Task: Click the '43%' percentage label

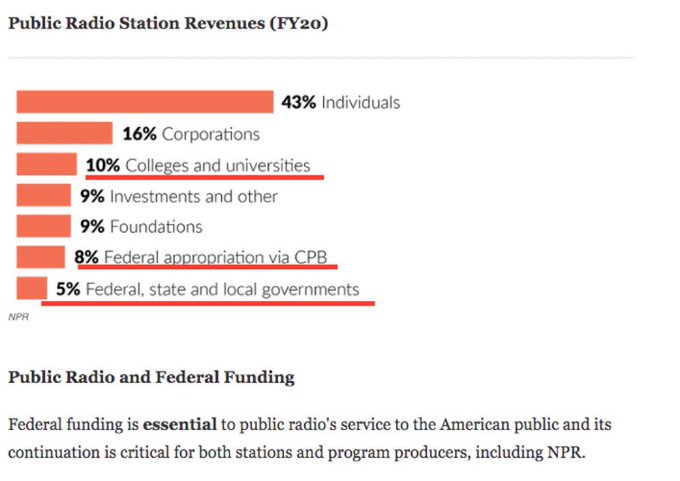Action: tap(298, 103)
